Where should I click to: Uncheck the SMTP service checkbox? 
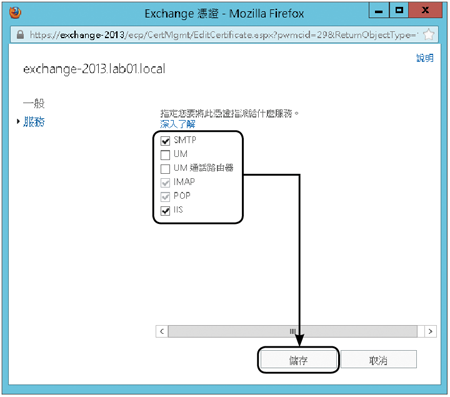[165, 141]
